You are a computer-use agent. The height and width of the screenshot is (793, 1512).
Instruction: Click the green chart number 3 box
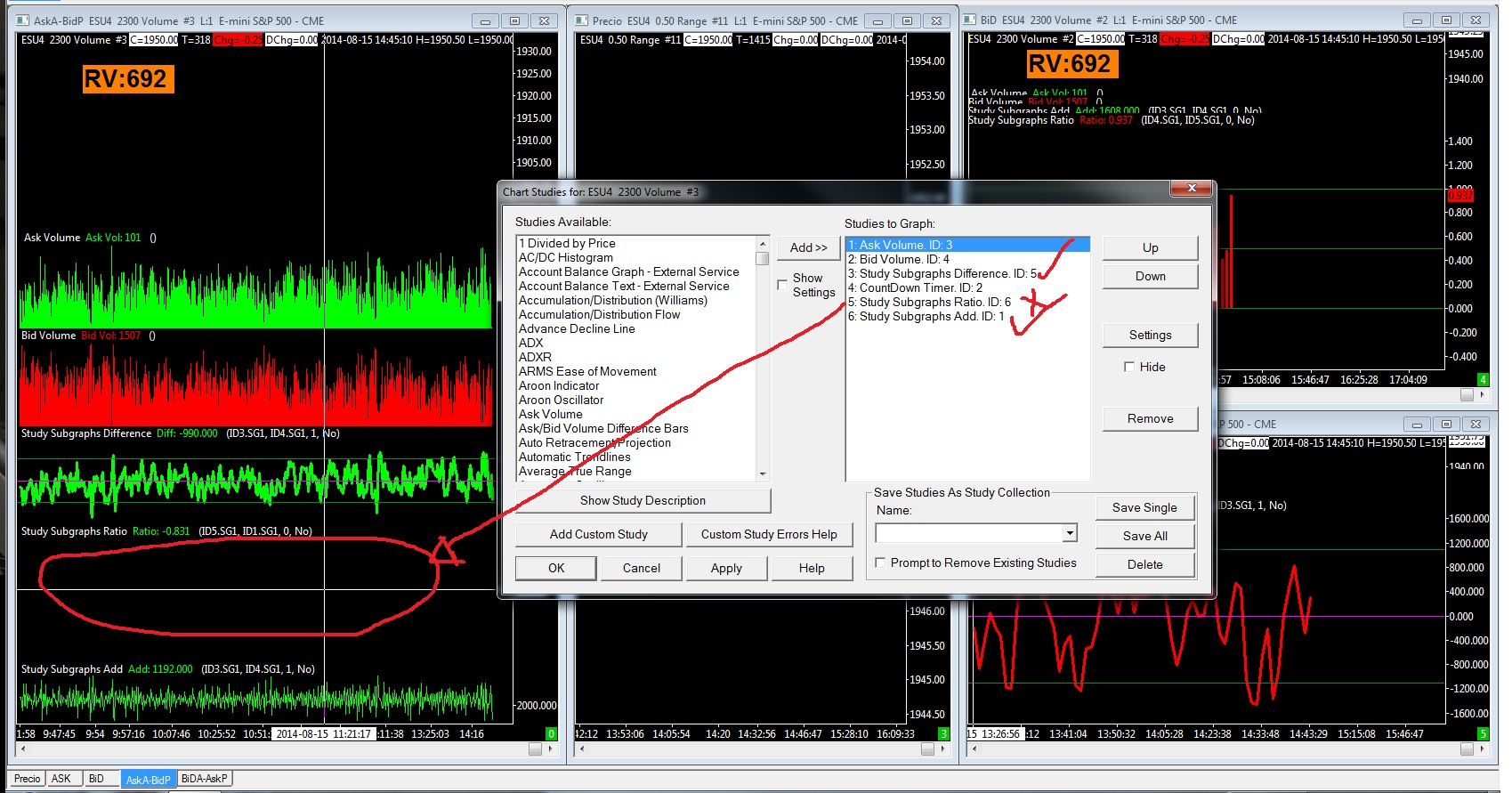[x=943, y=734]
